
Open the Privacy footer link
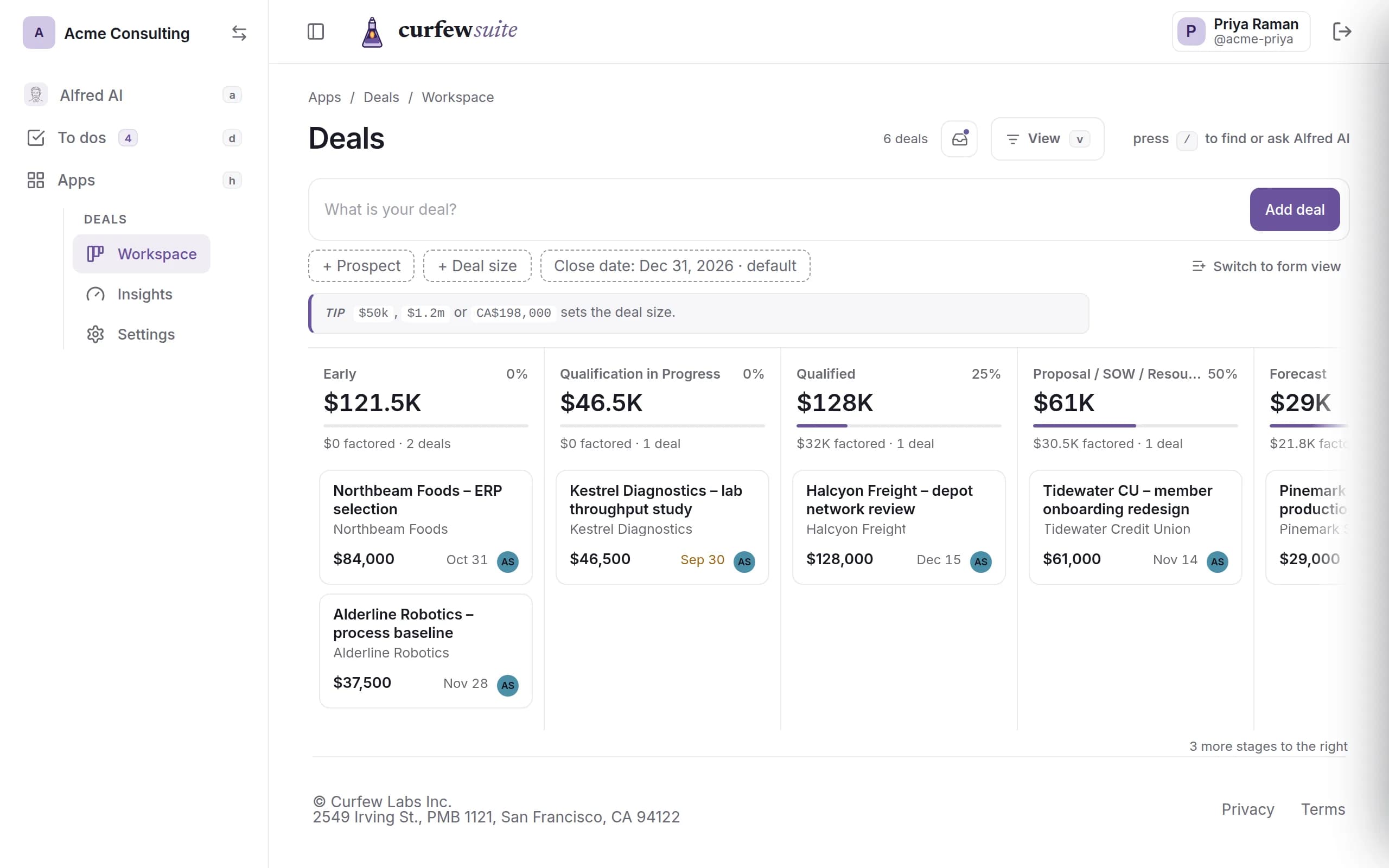1247,809
